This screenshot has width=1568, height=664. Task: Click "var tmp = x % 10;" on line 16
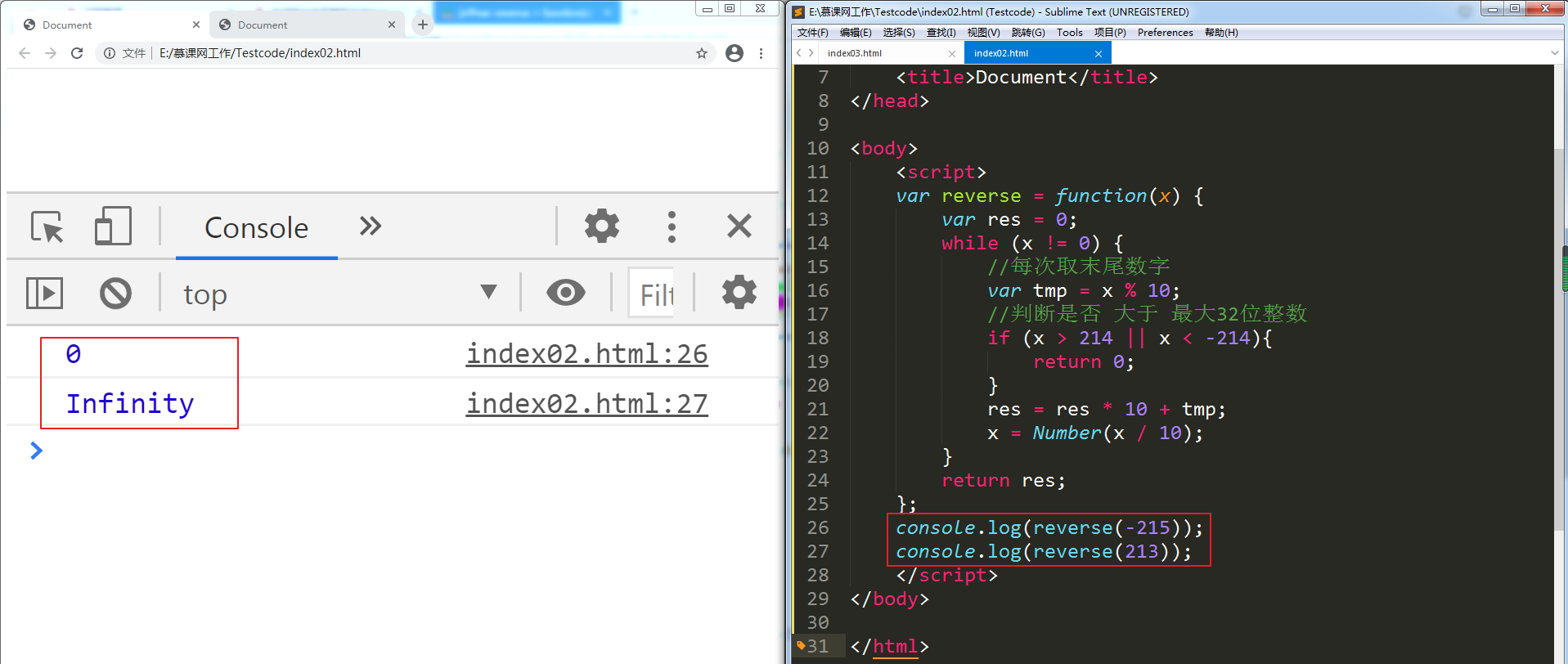(1084, 290)
